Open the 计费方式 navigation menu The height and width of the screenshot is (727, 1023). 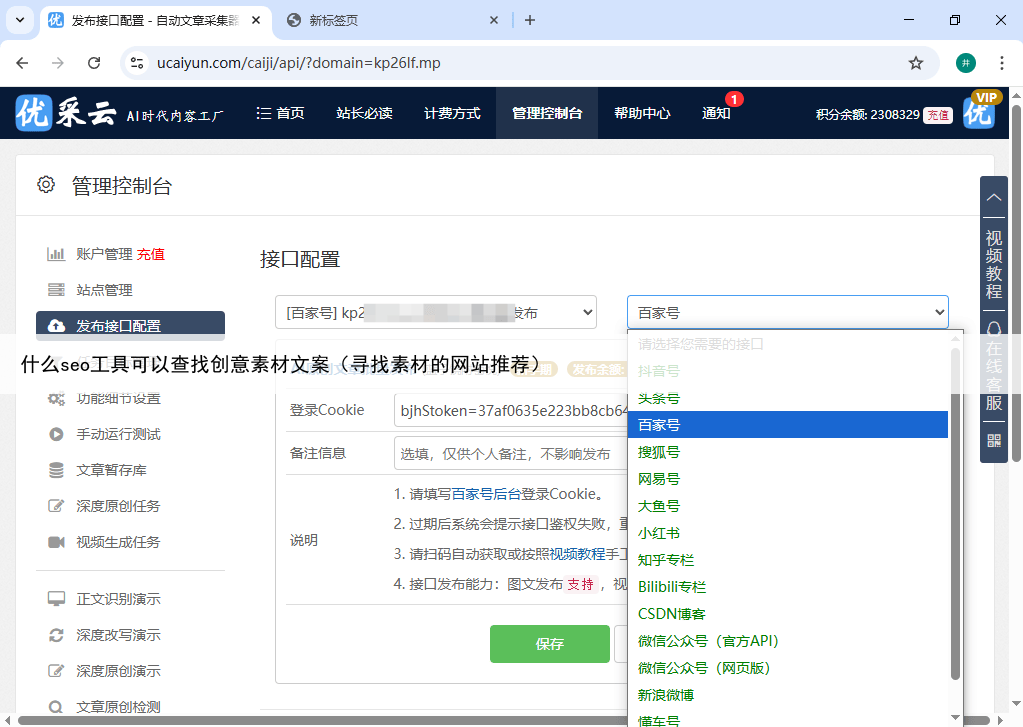pos(452,113)
